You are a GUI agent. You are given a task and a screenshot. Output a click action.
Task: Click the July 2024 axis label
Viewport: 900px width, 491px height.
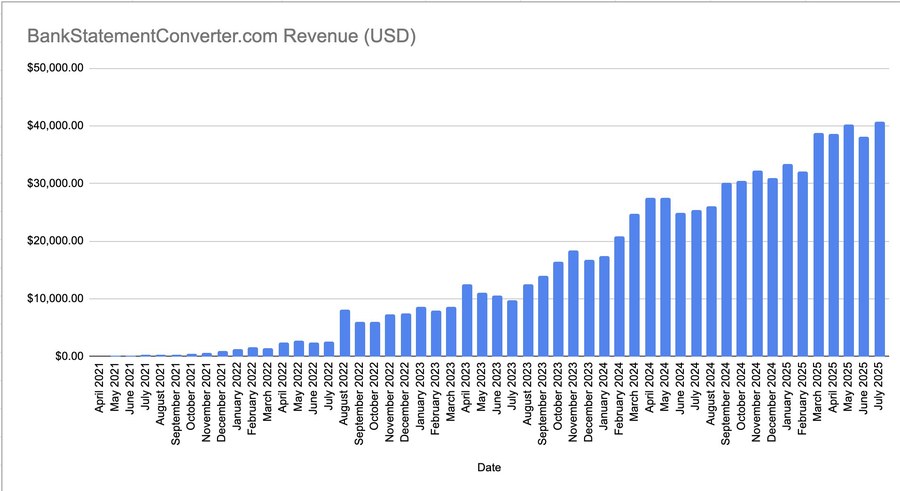click(x=696, y=385)
